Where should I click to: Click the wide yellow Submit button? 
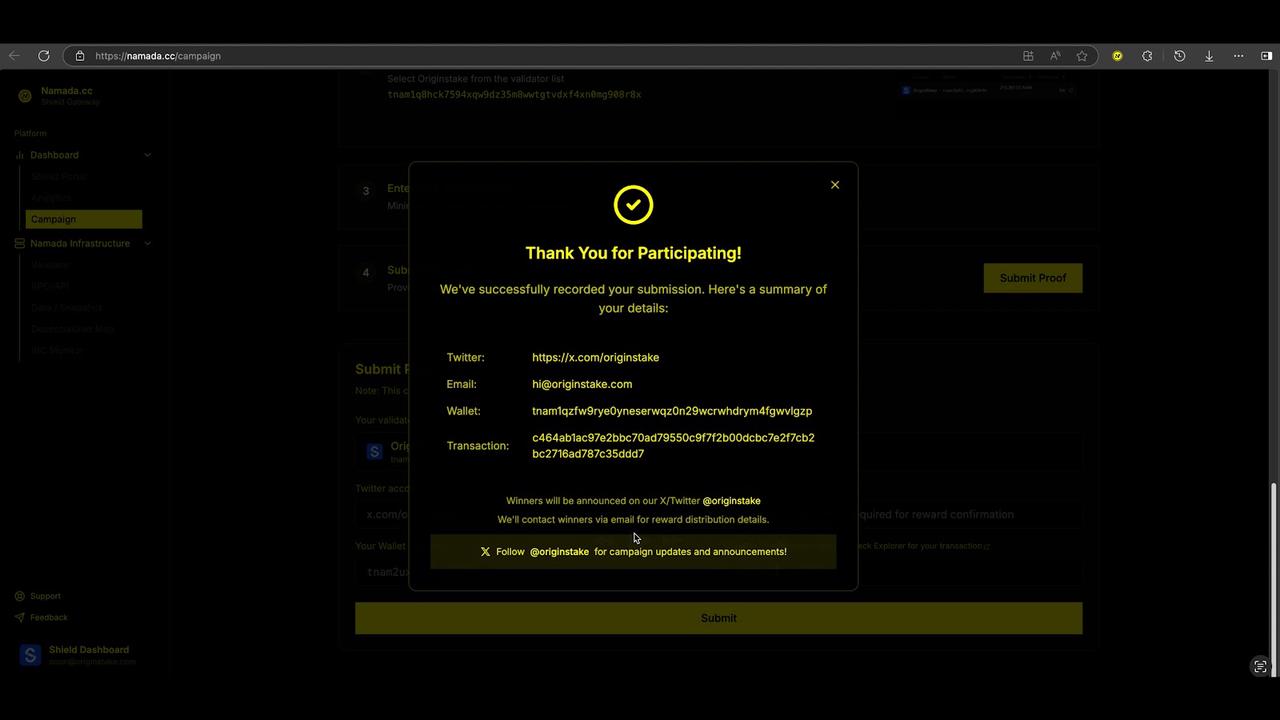click(718, 618)
